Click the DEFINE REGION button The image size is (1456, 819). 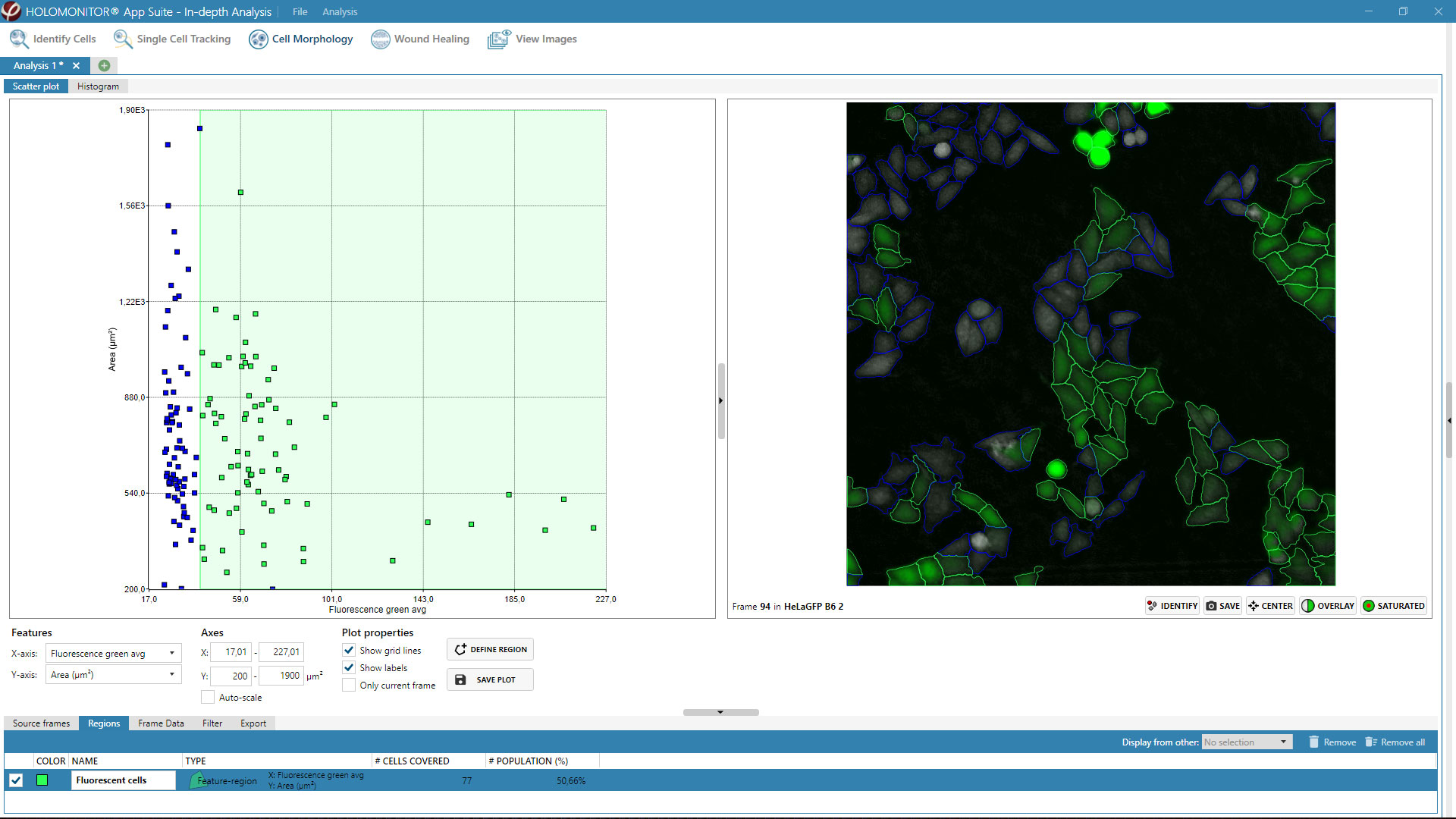point(489,649)
